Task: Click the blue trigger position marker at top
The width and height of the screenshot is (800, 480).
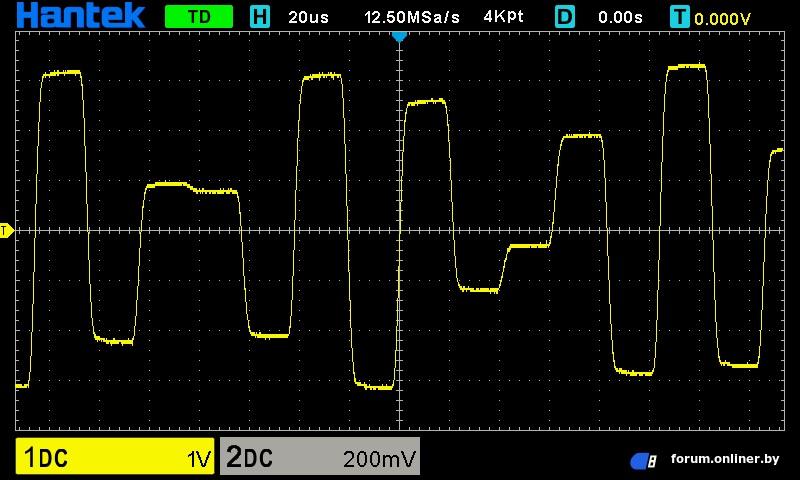Action: tap(400, 36)
